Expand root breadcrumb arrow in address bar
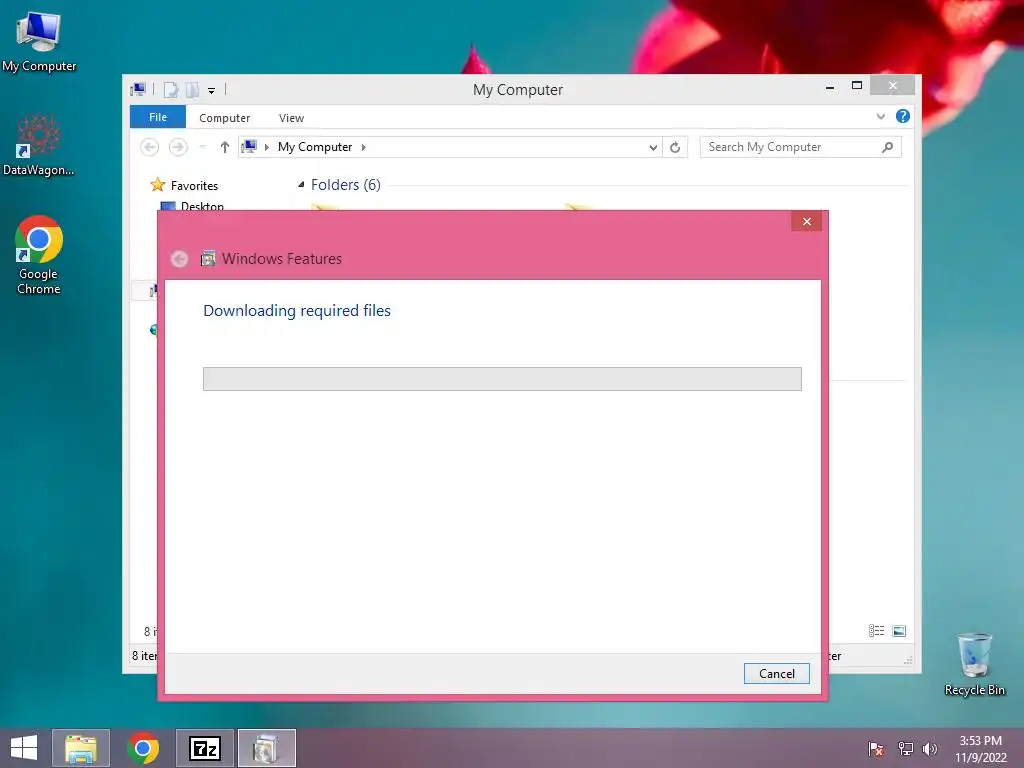The width and height of the screenshot is (1024, 768). coord(266,147)
